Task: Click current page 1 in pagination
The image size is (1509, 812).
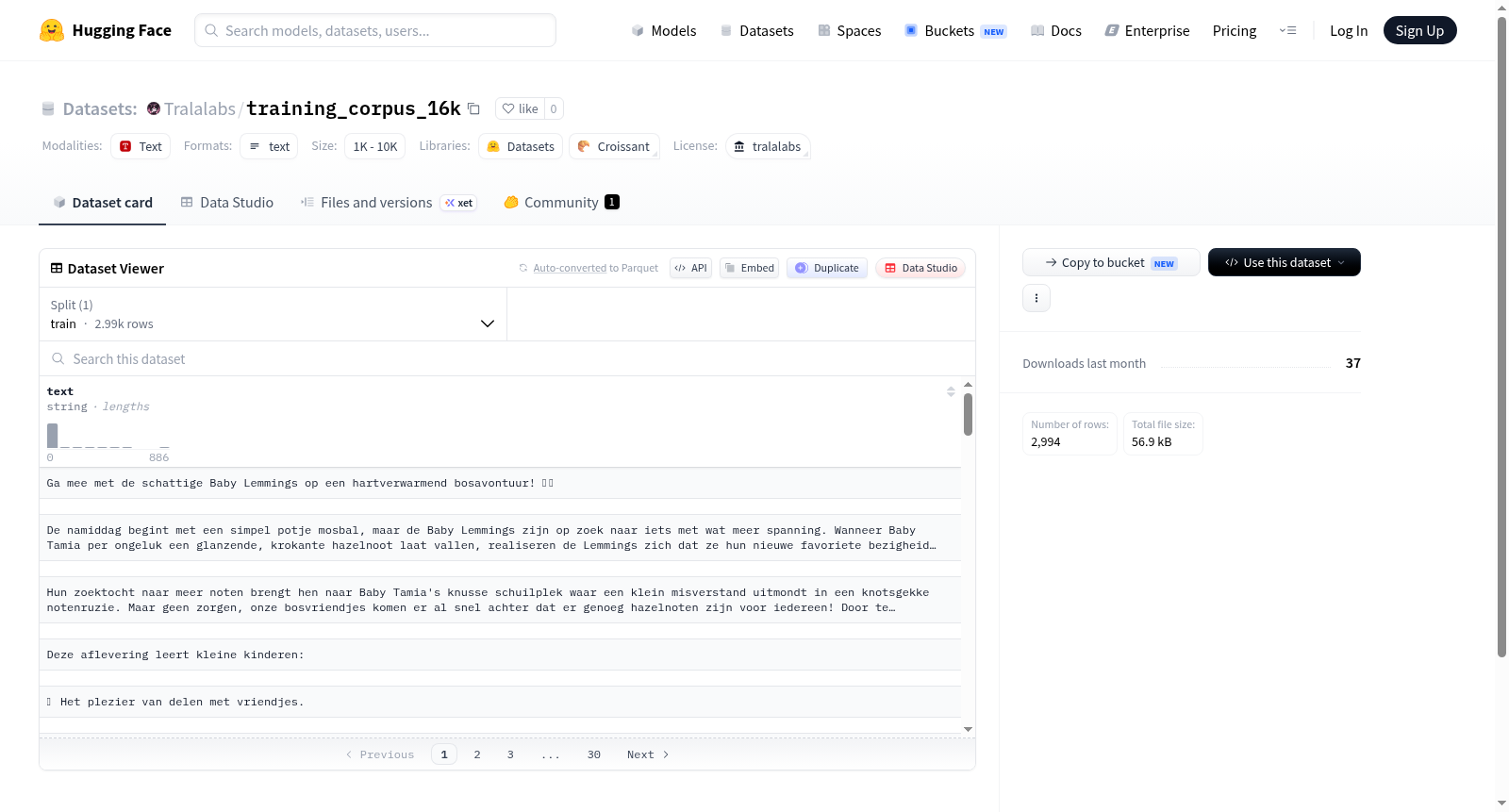Action: tap(444, 754)
